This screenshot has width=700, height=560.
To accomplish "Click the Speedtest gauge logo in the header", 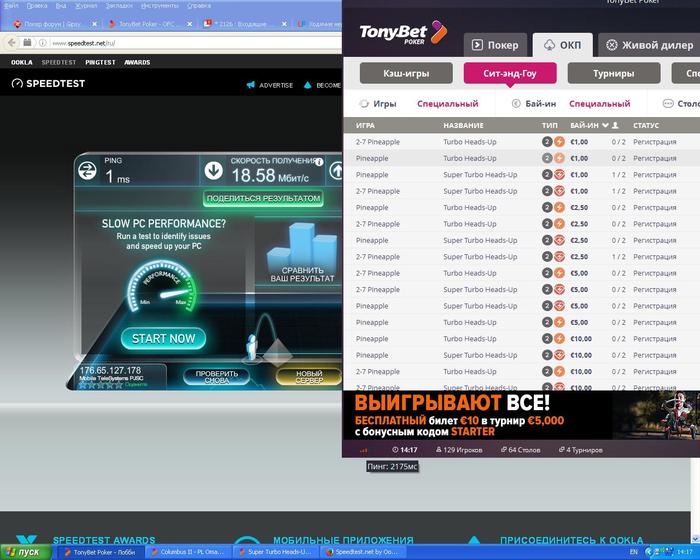I will [x=17, y=84].
